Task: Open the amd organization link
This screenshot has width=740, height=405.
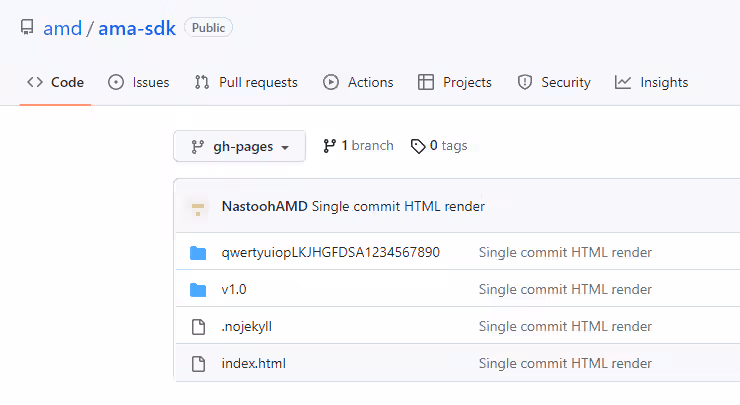Action: [62, 28]
